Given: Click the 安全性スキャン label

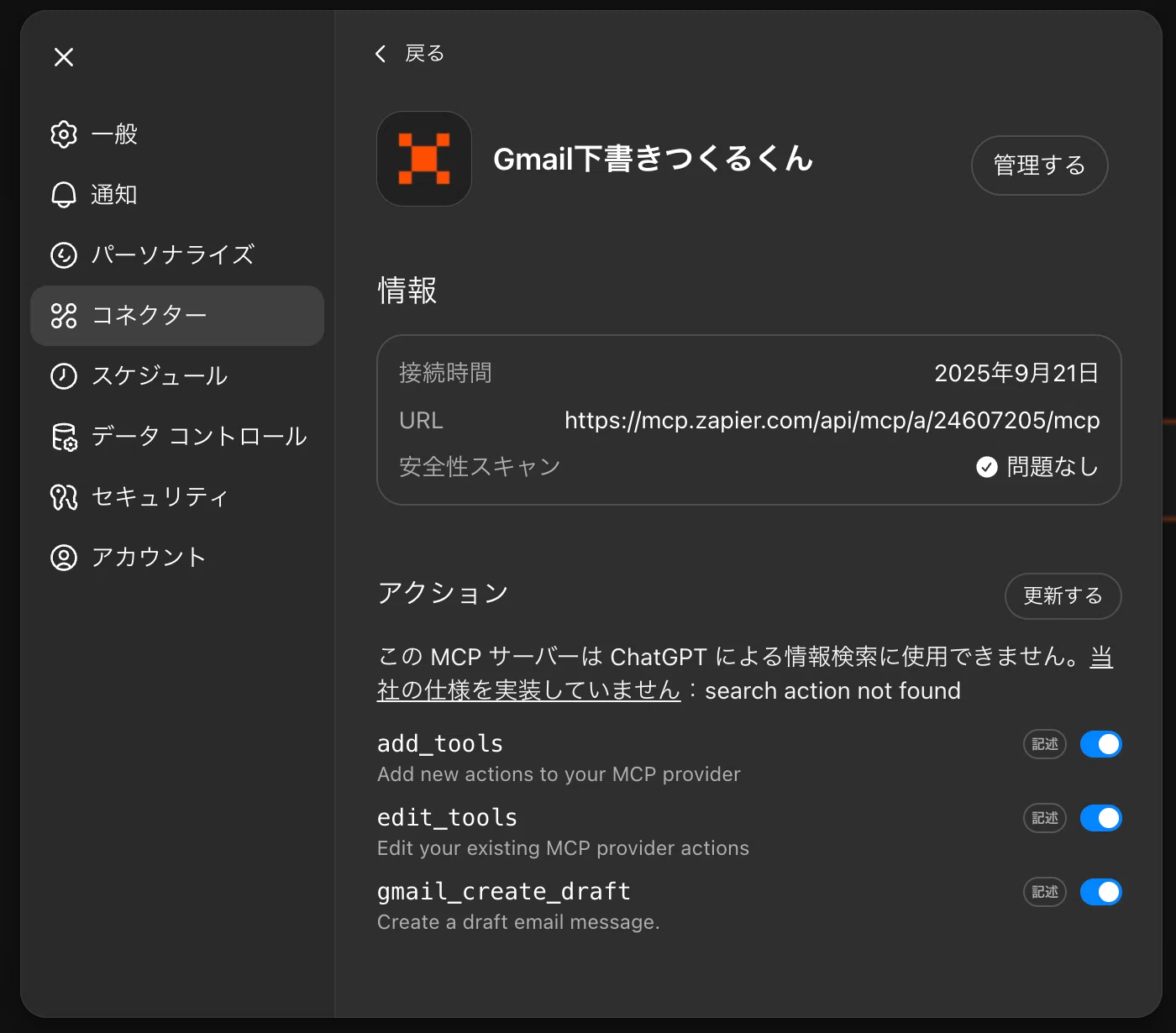Looking at the screenshot, I should (x=480, y=467).
